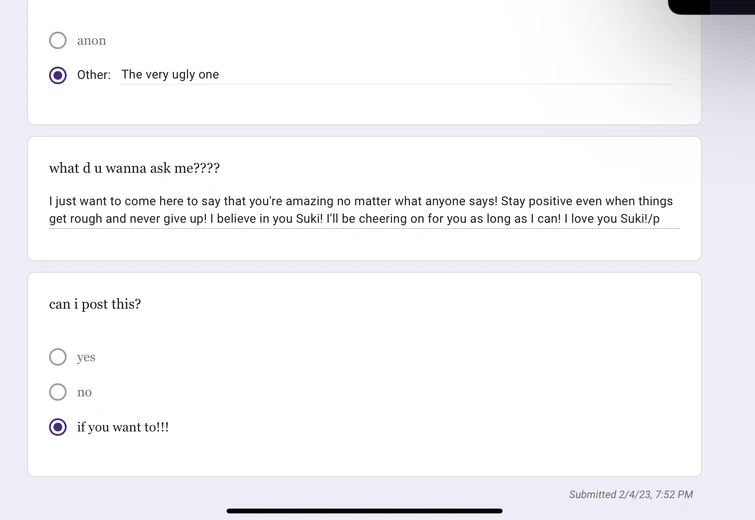Viewport: 755px width, 520px height.
Task: Click the "The very ugly one" text field
Action: coord(395,75)
